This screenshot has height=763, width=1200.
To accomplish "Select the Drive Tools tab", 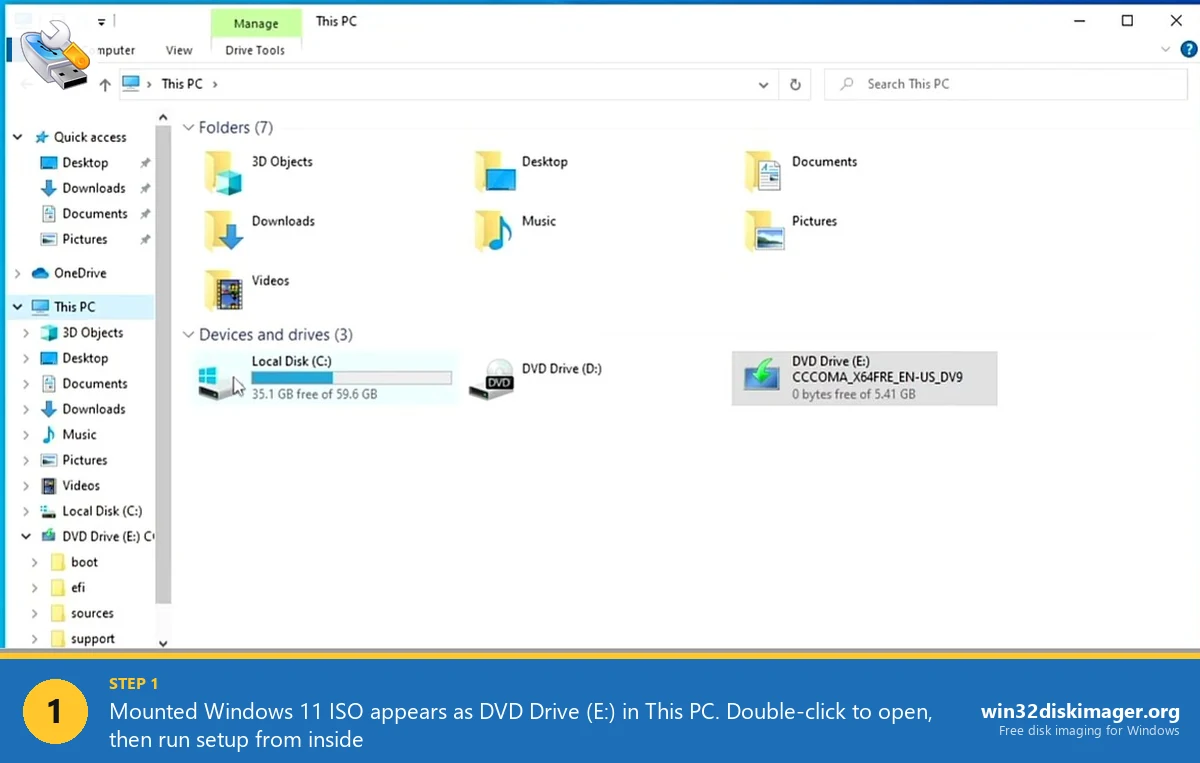I will [x=256, y=49].
